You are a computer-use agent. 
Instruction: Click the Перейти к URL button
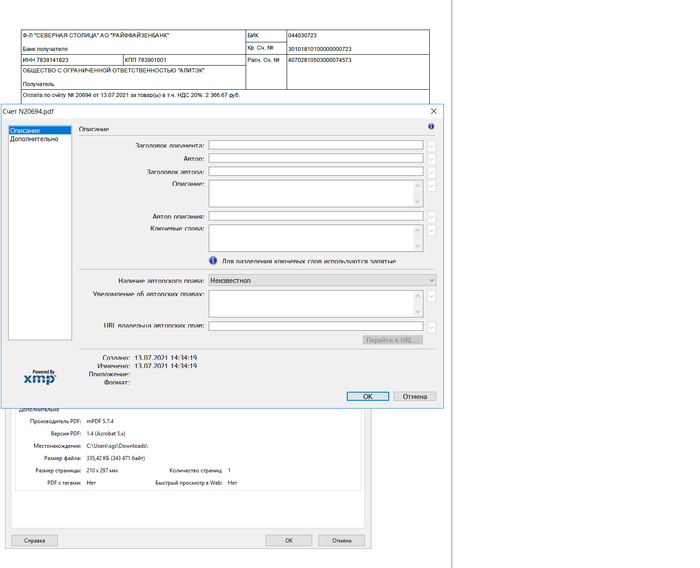click(393, 340)
